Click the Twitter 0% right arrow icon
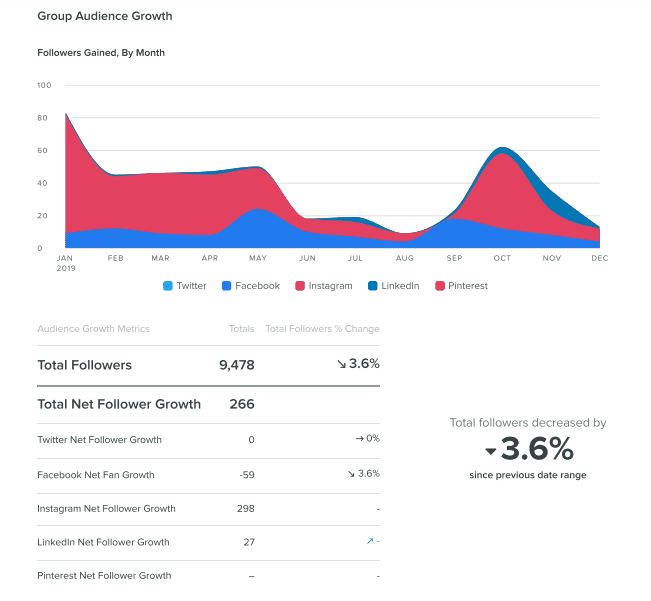This screenshot has width=651, height=601. point(359,439)
